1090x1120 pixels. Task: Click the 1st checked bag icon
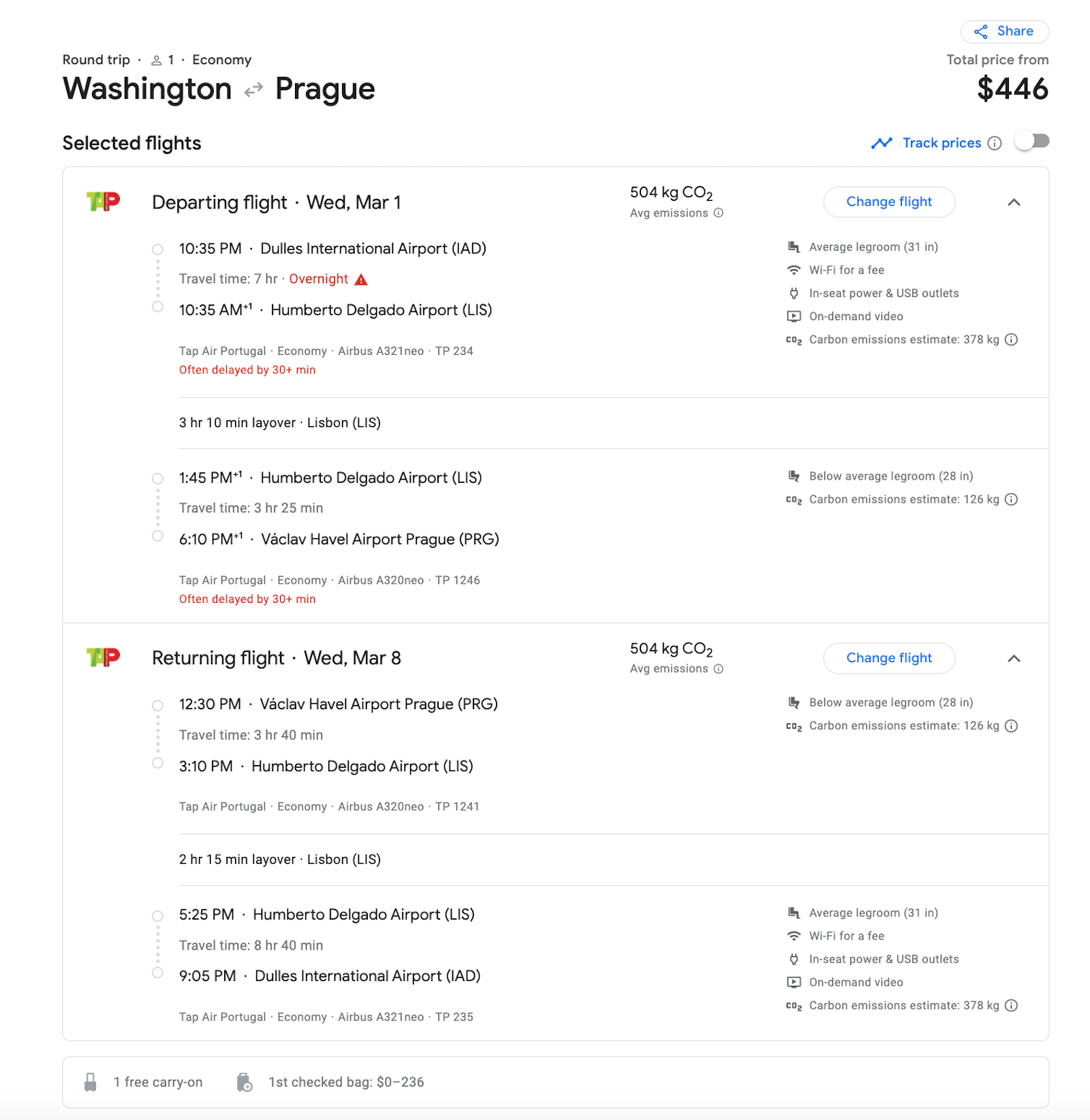click(x=244, y=1081)
